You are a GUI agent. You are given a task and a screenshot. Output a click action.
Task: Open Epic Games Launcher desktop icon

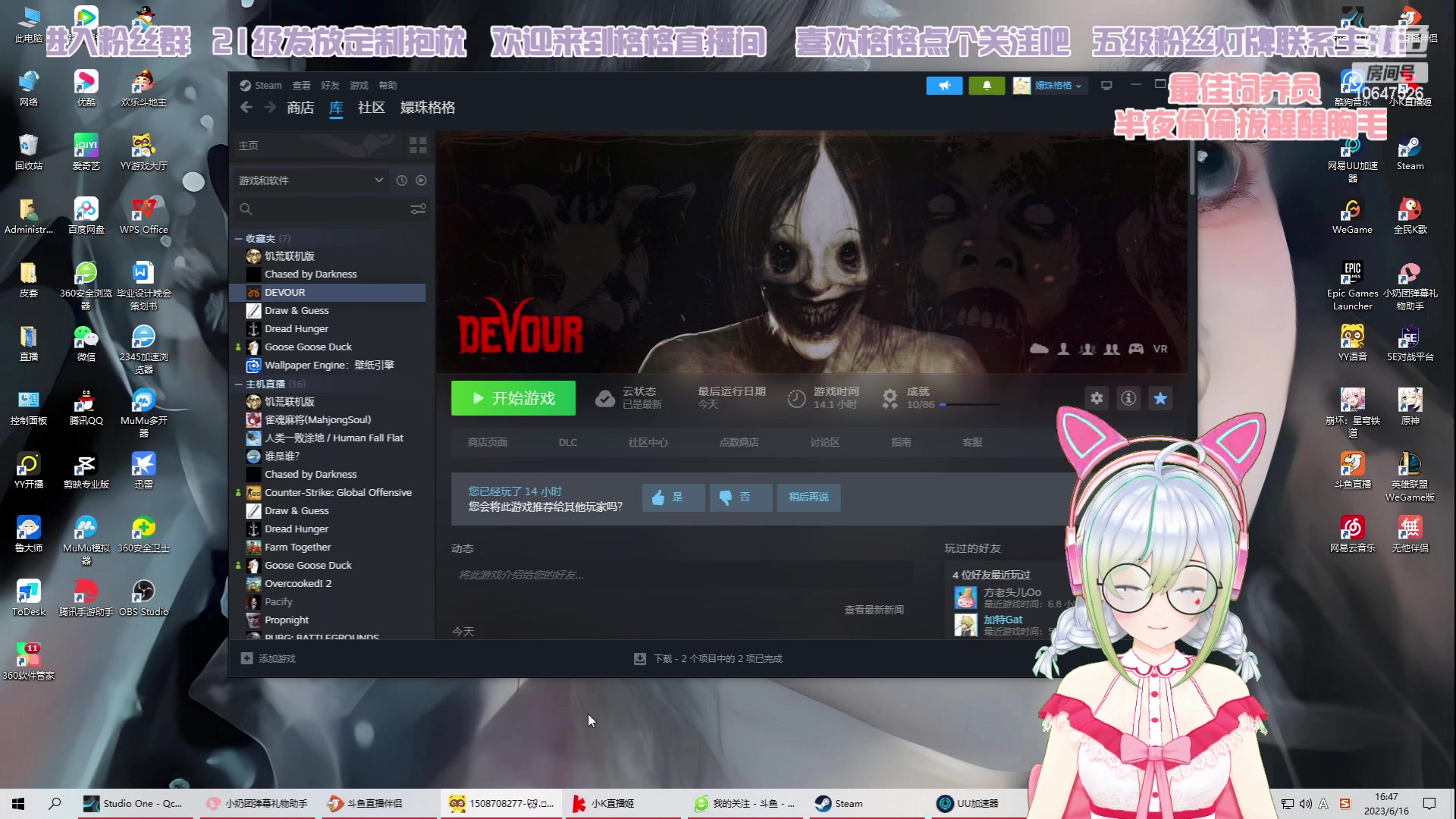1352,287
